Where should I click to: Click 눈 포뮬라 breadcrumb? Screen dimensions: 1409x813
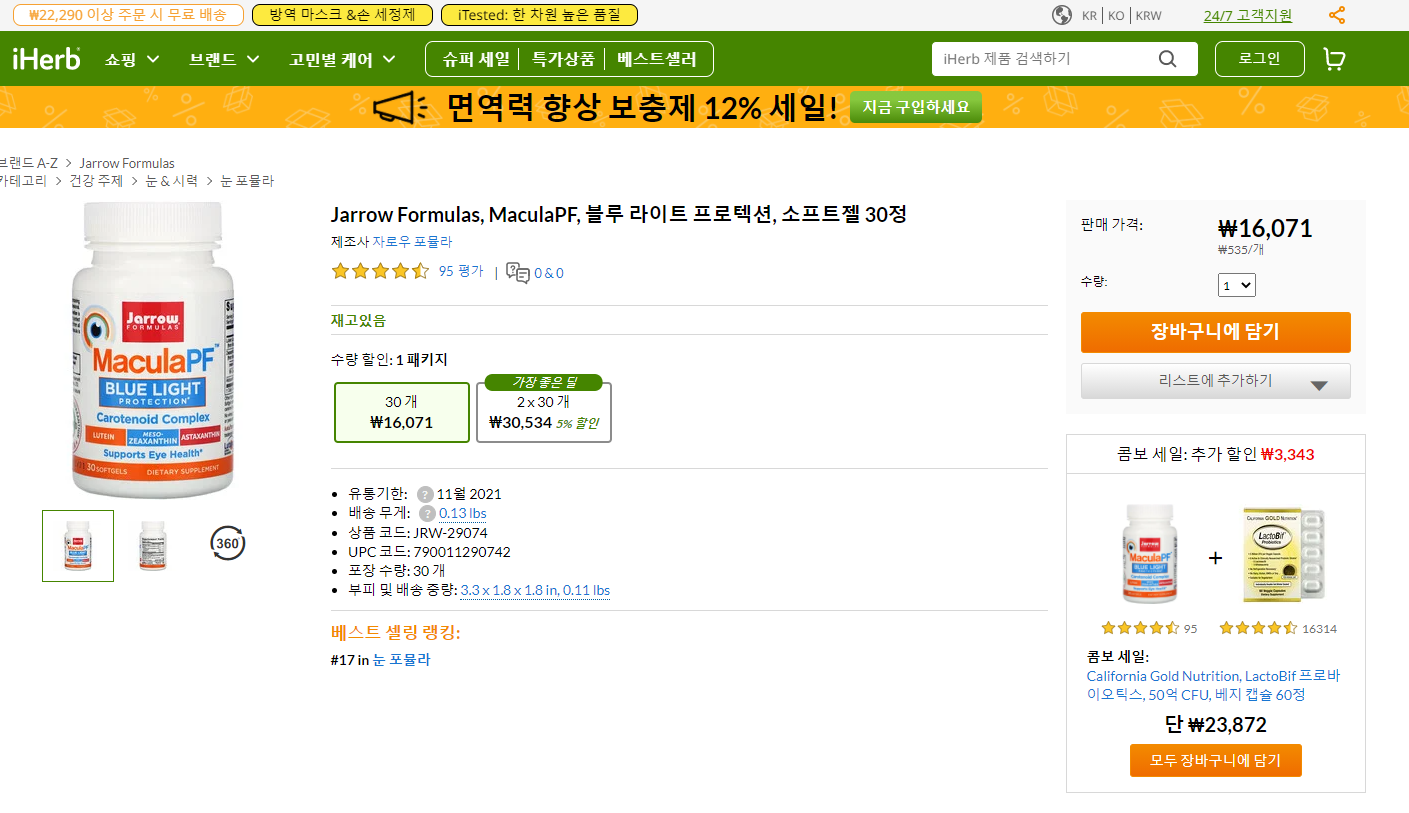coord(247,181)
